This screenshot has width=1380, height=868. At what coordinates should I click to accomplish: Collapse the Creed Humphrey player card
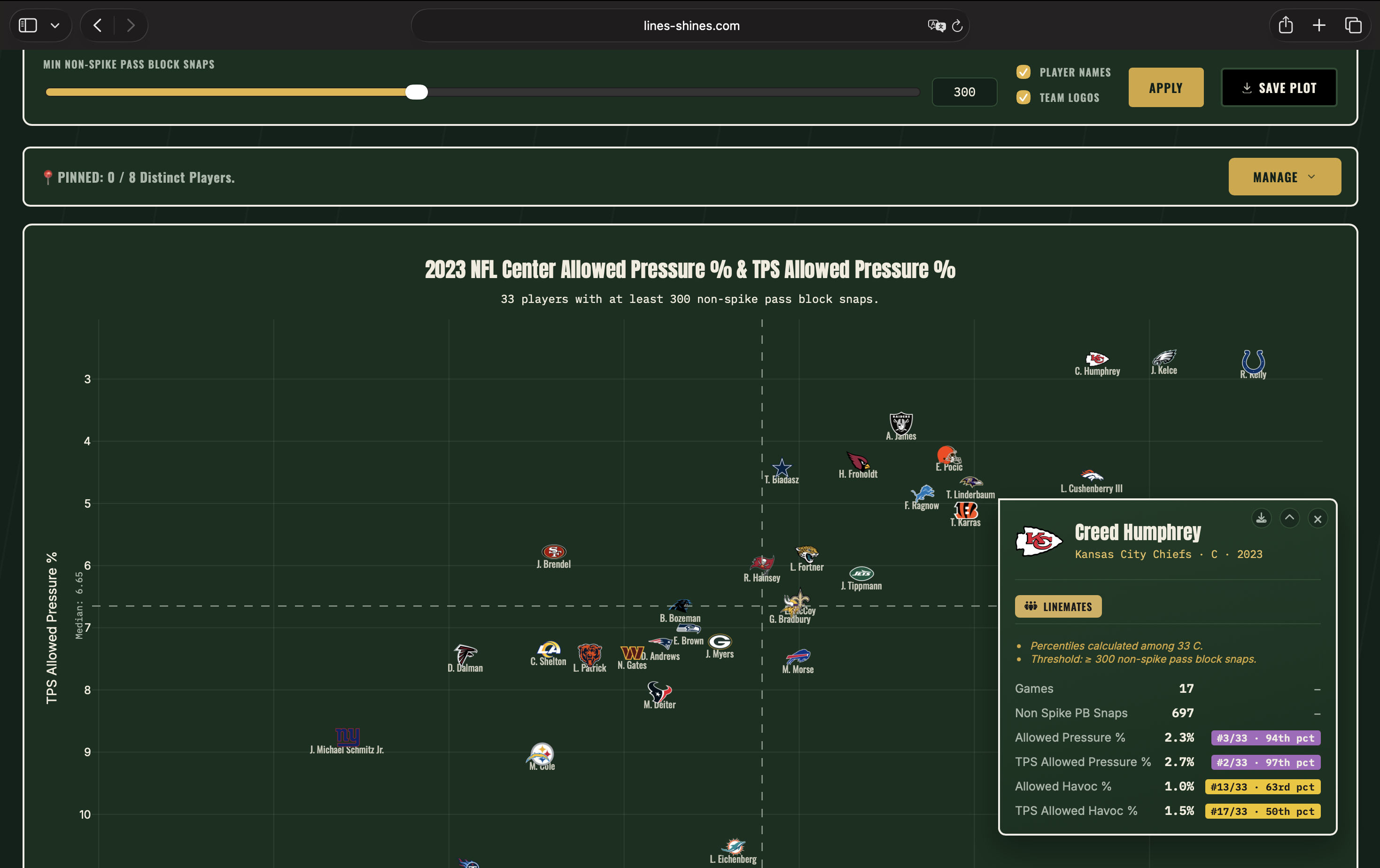[1289, 518]
